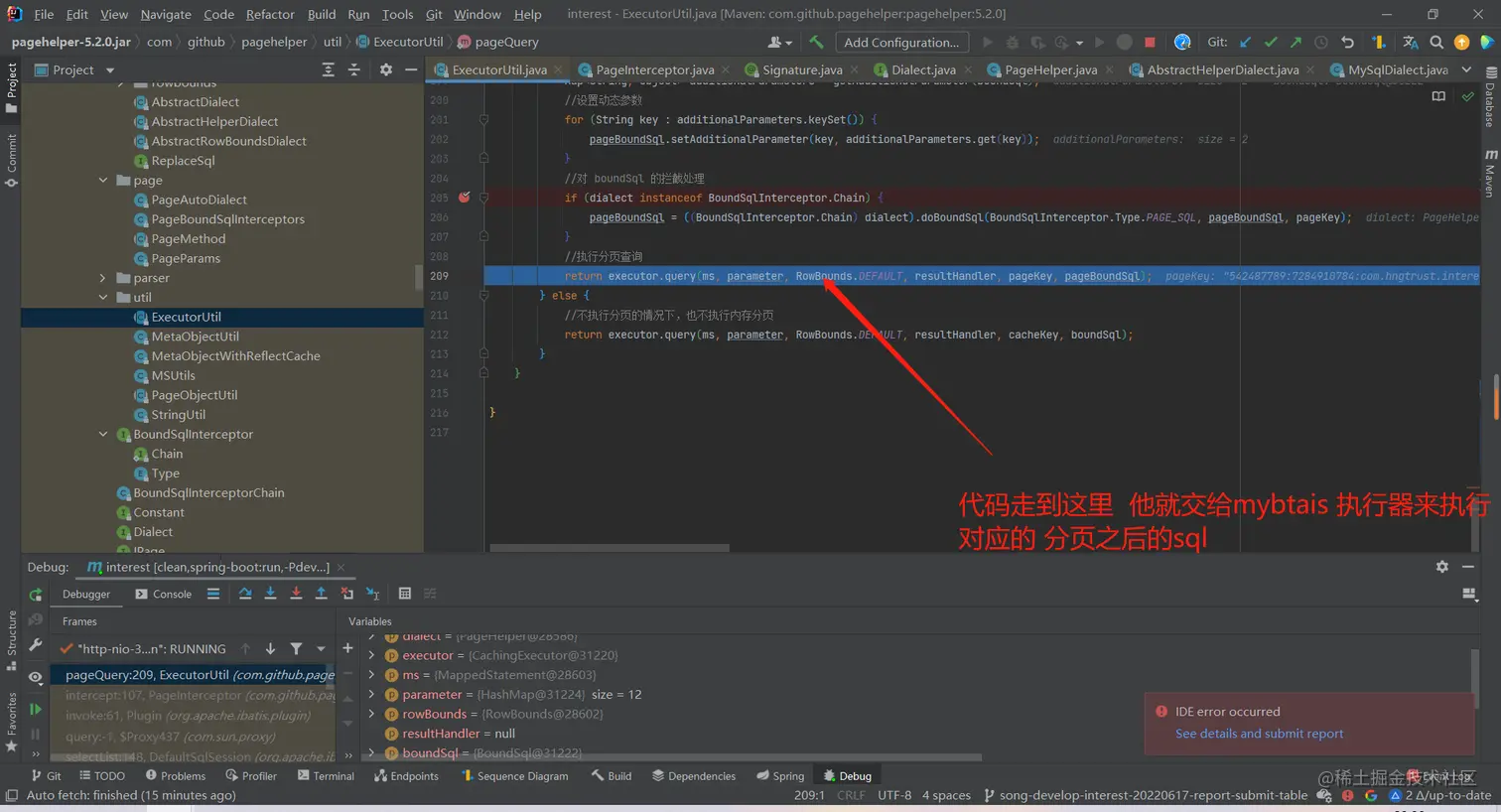This screenshot has width=1501, height=812.
Task: Select MetaObjectWithReflectCache in Project tree
Action: point(235,355)
